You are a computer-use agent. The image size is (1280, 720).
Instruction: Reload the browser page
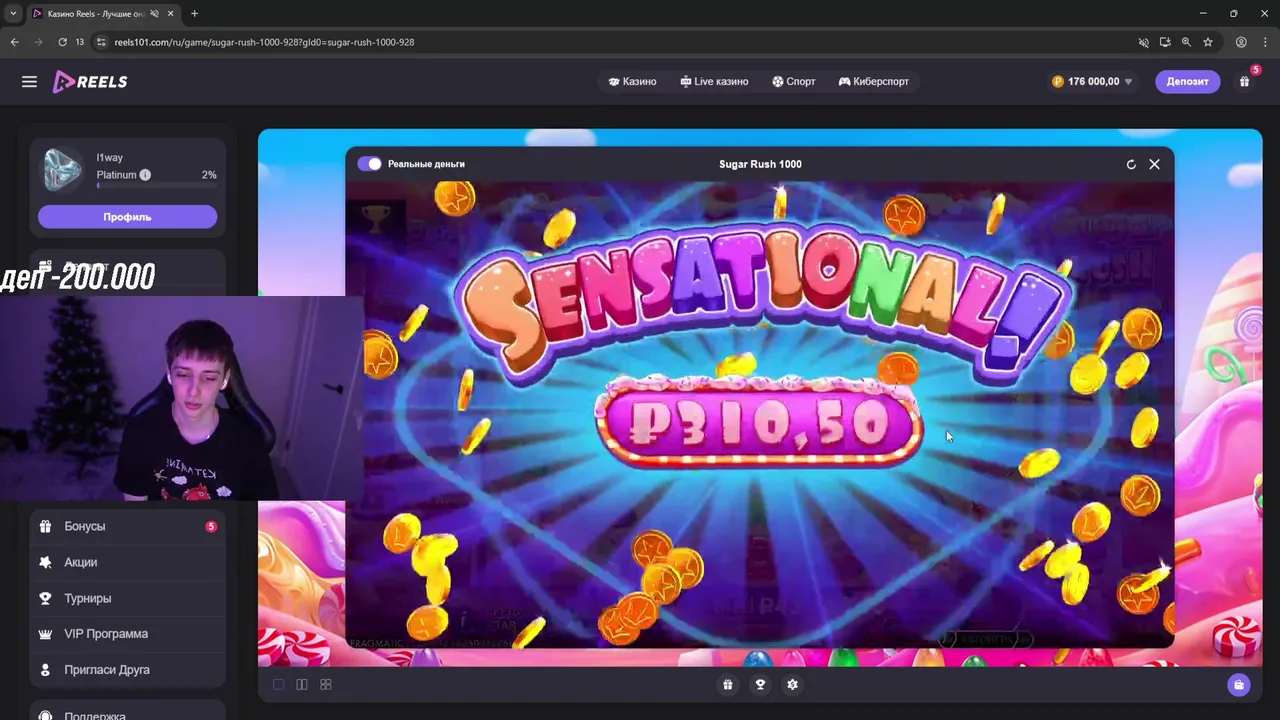point(62,42)
